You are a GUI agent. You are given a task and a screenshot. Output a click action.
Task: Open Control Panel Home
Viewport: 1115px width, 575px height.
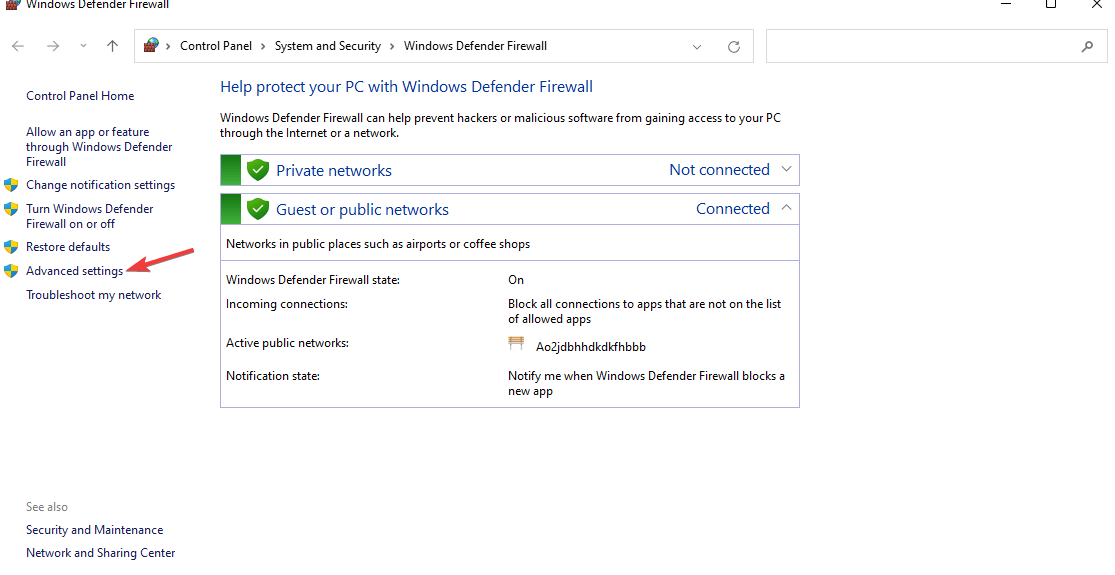pos(80,96)
